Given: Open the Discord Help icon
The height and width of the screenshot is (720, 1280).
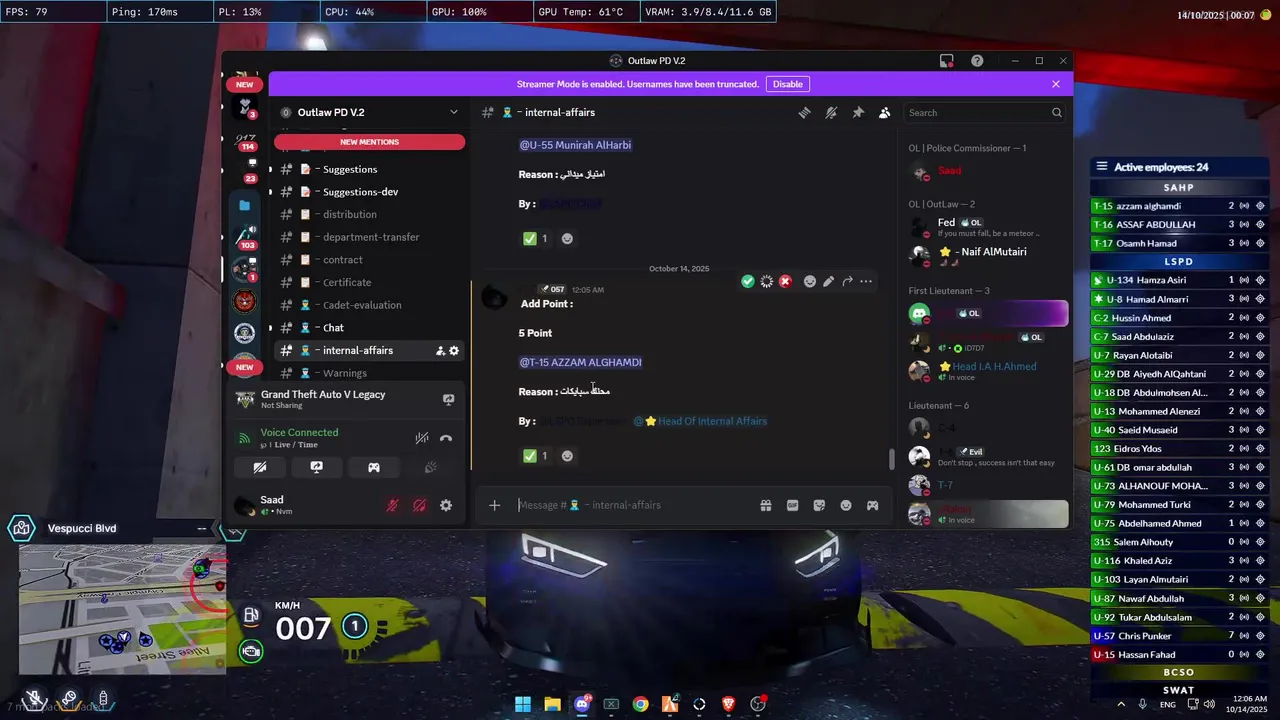Looking at the screenshot, I should 977,61.
